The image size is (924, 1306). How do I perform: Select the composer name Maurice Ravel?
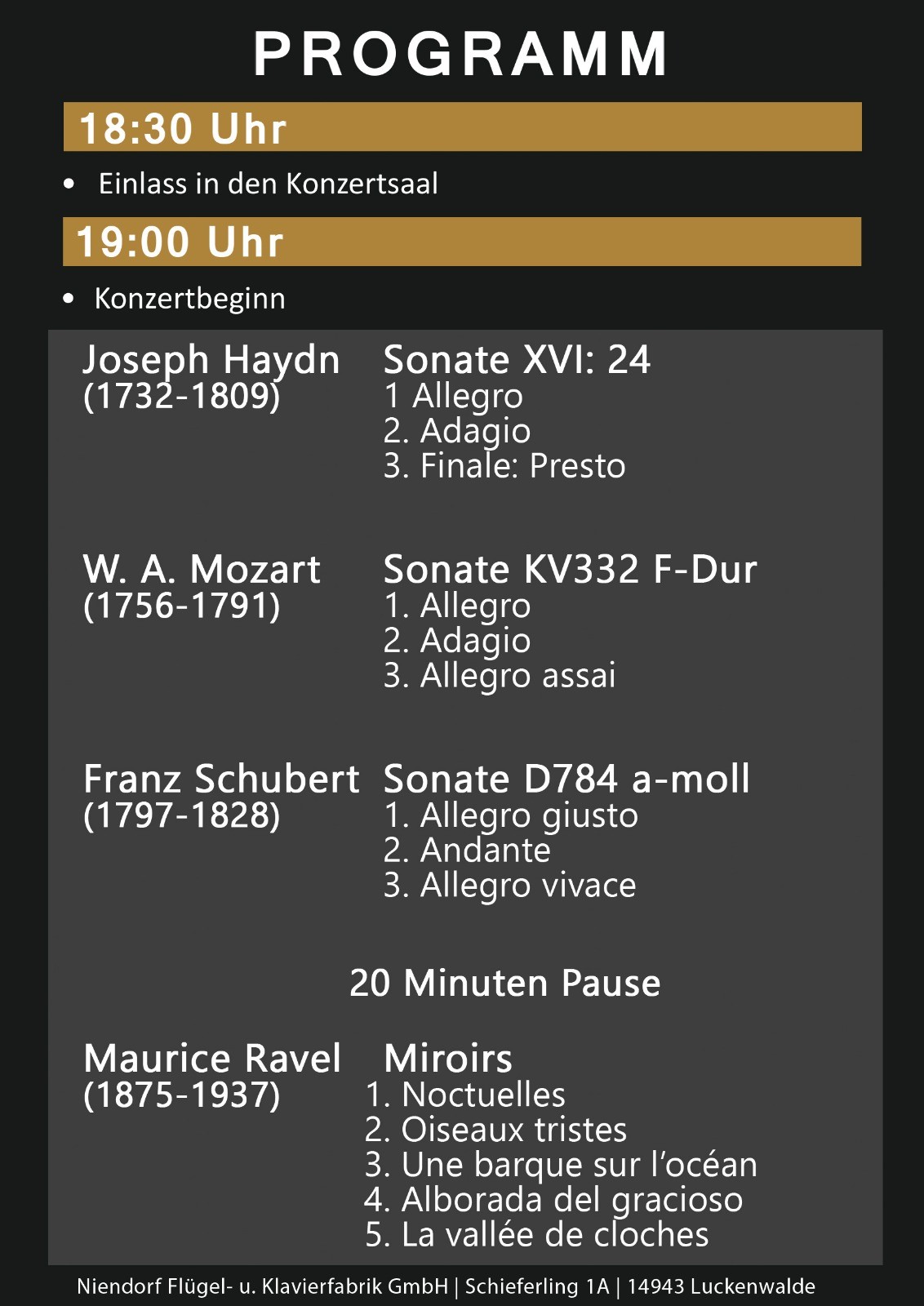coord(212,1059)
